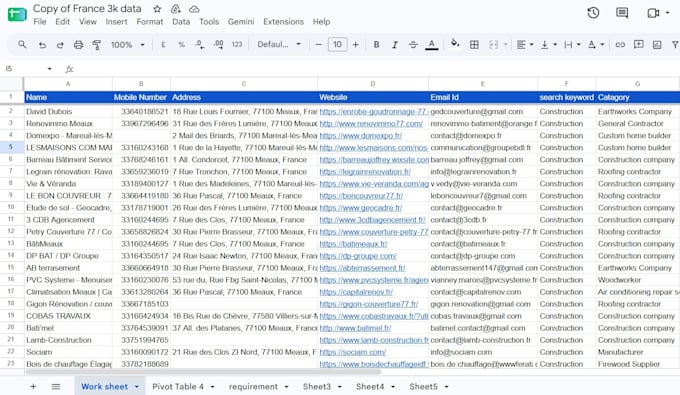Insert a link with chain icon
This screenshot has height=395, width=680.
coord(620,45)
